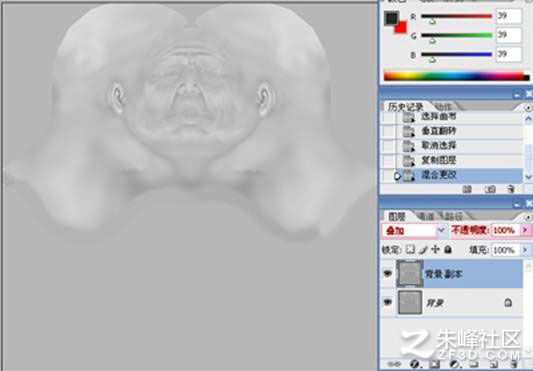Click the lock all icon in Layers panel
This screenshot has height=371, width=533.
pyautogui.click(x=448, y=250)
